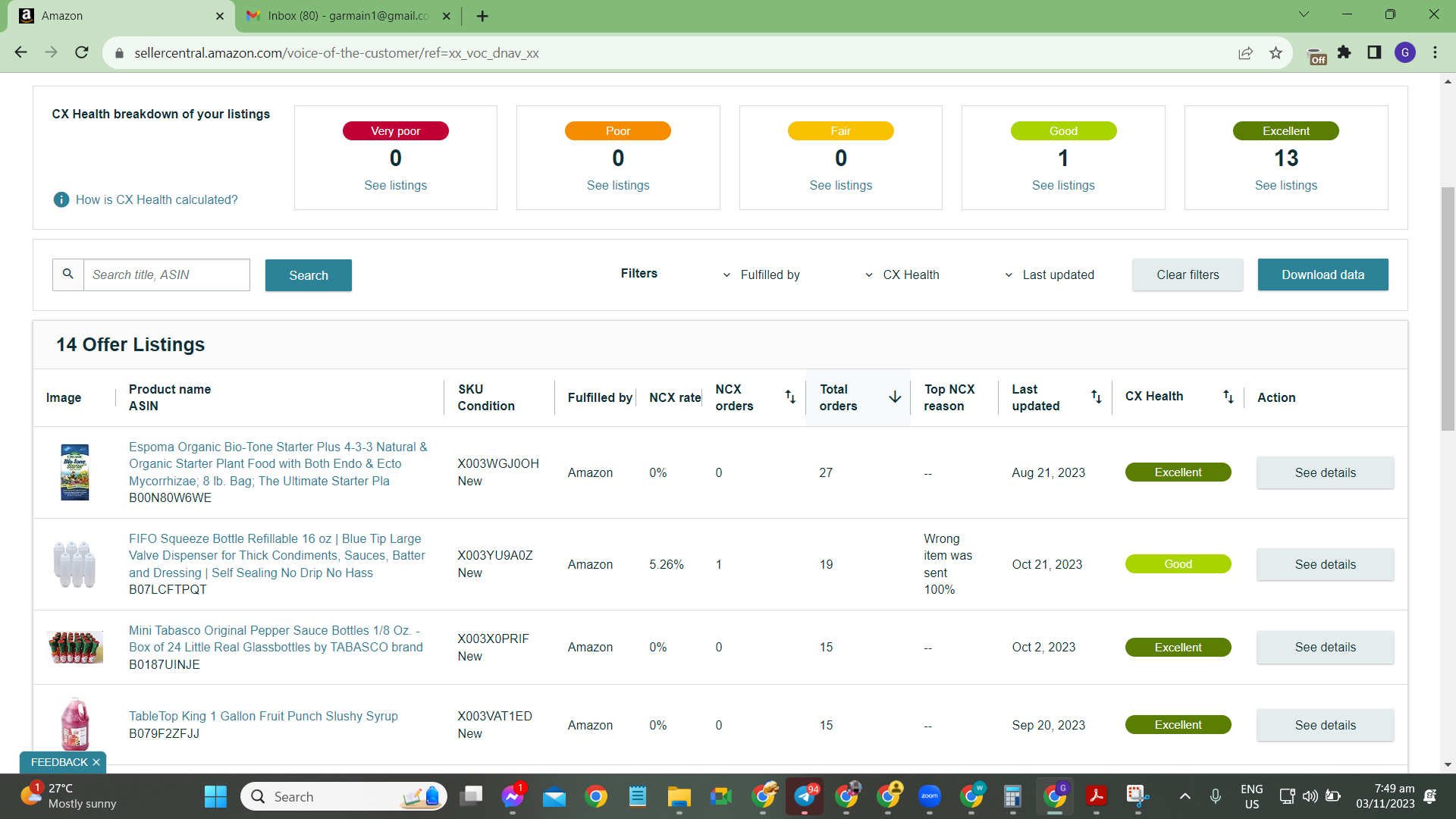Screen dimensions: 1456x819
Task: Switch to the Gmail Inbox (80) tab
Action: tap(347, 16)
